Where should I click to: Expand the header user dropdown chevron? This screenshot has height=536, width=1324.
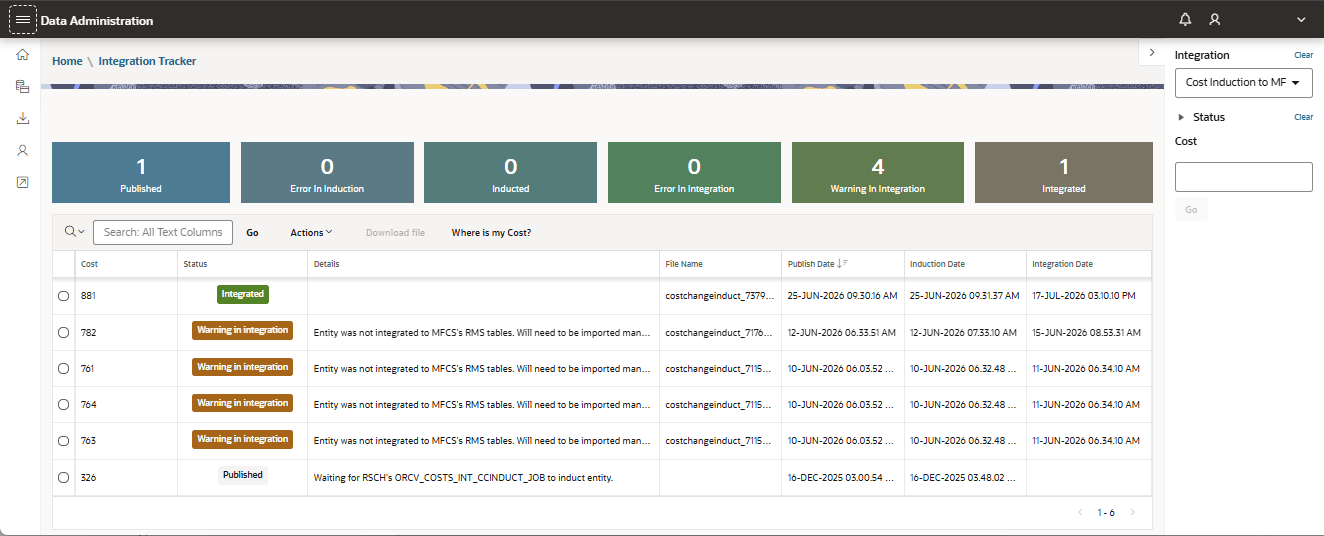(x=1301, y=20)
